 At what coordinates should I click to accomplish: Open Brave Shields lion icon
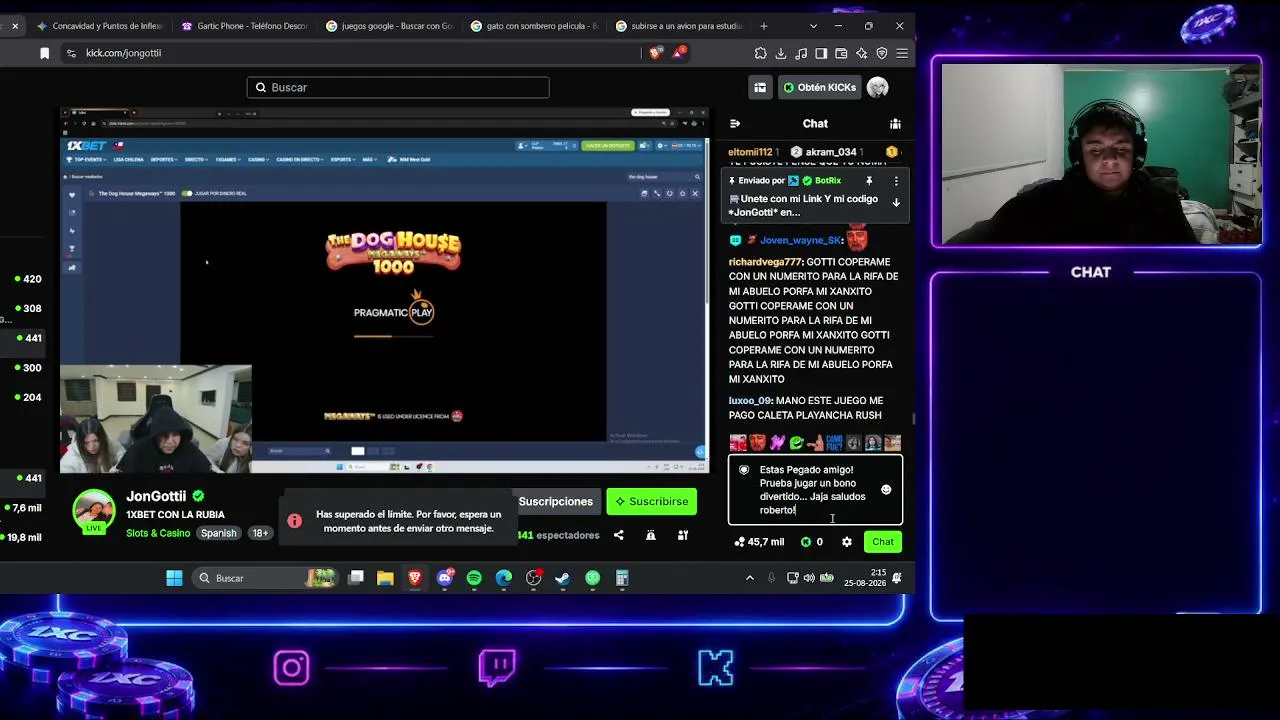tap(655, 53)
